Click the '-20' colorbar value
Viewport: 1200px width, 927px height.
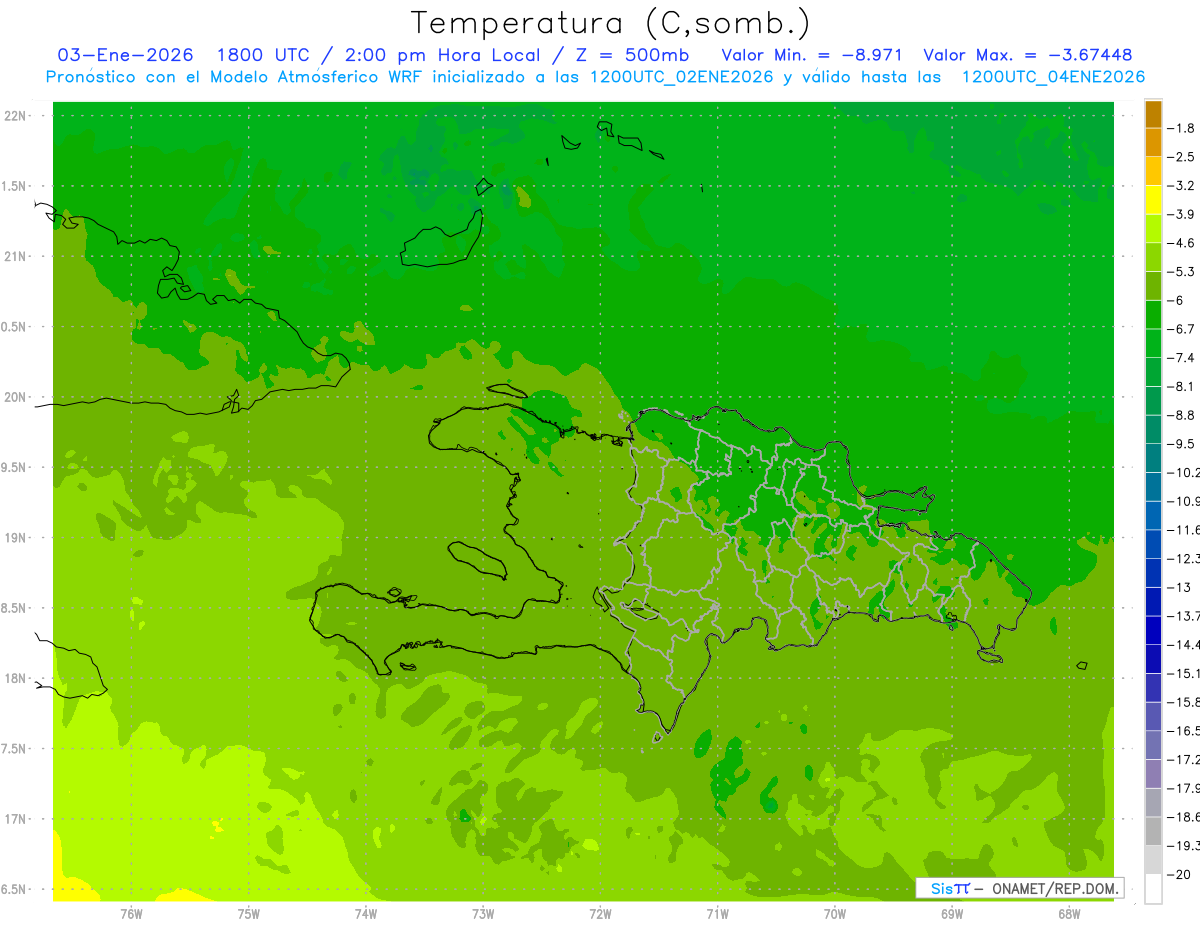point(1178,875)
